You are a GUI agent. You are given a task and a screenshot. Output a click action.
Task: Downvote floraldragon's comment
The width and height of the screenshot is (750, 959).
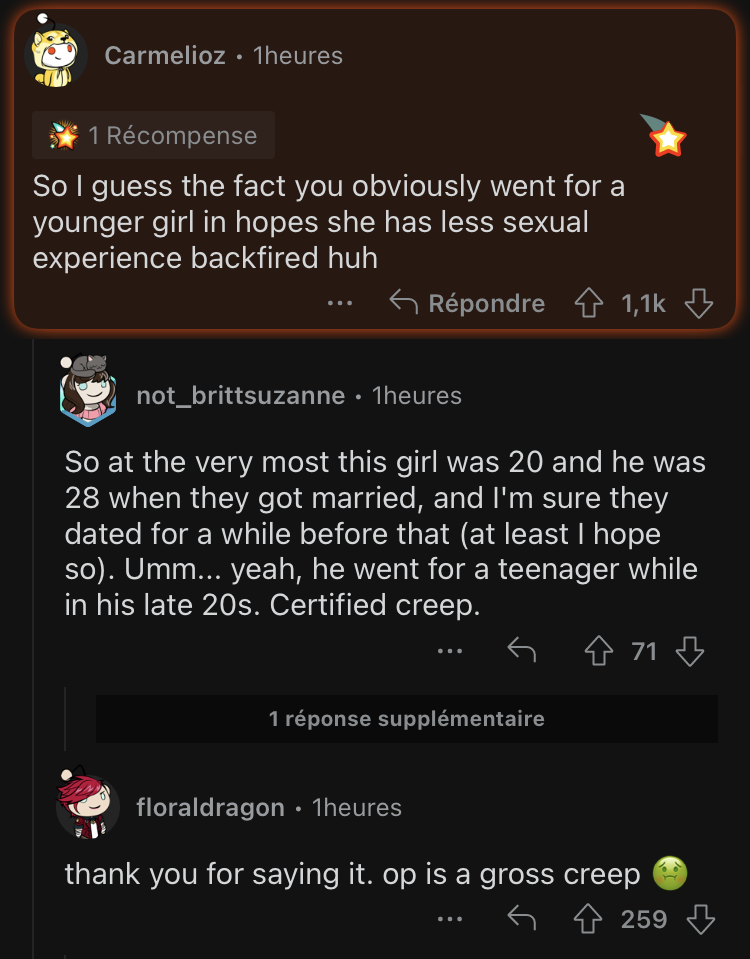[701, 919]
